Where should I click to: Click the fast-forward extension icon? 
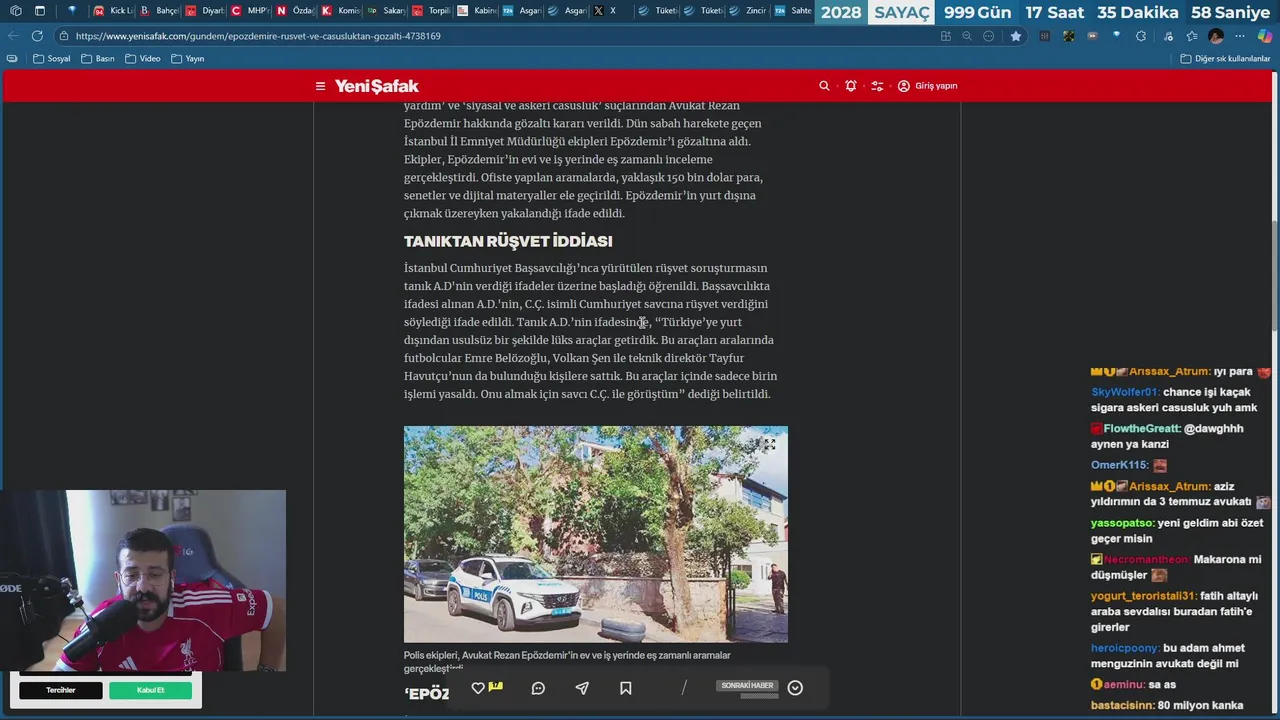click(1093, 36)
